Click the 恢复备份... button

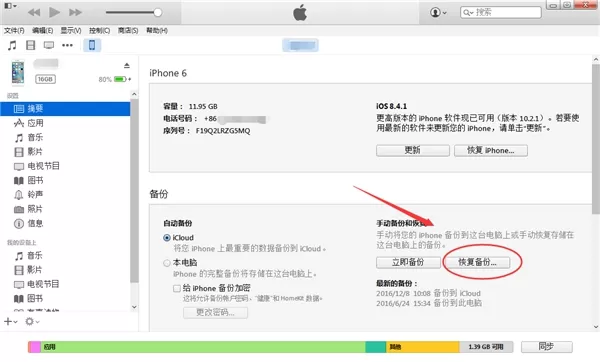coord(477,263)
